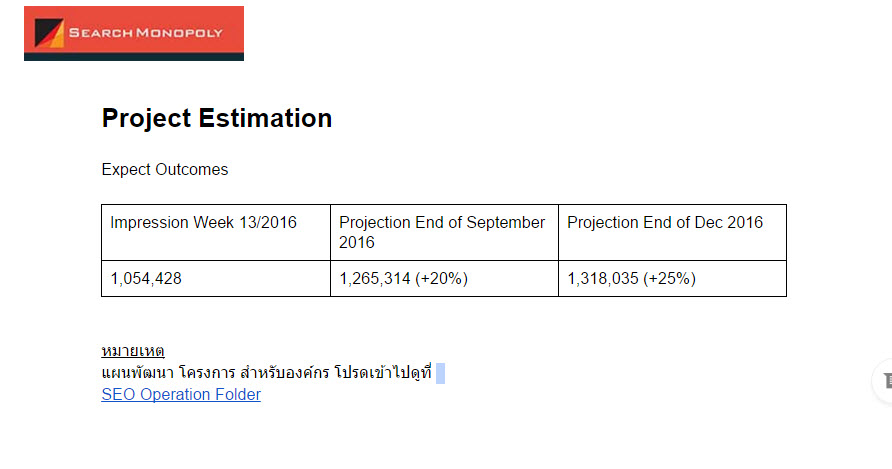This screenshot has height=469, width=892.
Task: Click the (+20%) growth text
Action: 441,279
